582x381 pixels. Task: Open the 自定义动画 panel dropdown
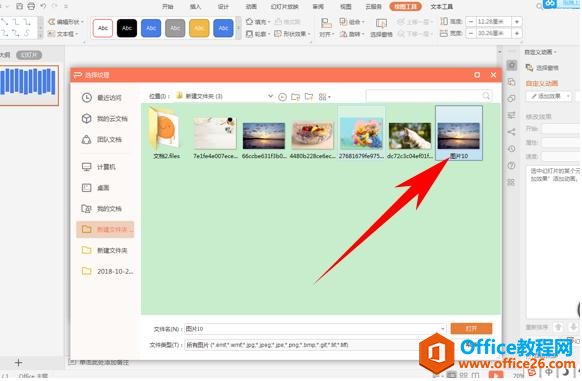[540, 52]
